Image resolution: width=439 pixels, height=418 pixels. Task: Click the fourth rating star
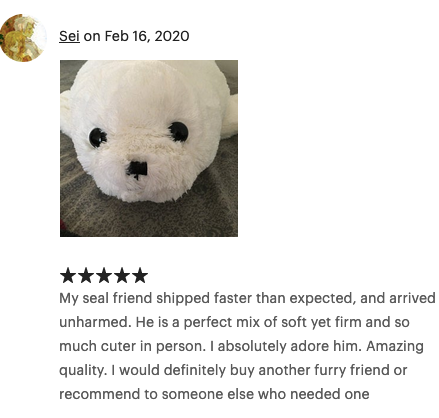pyautogui.click(x=122, y=276)
